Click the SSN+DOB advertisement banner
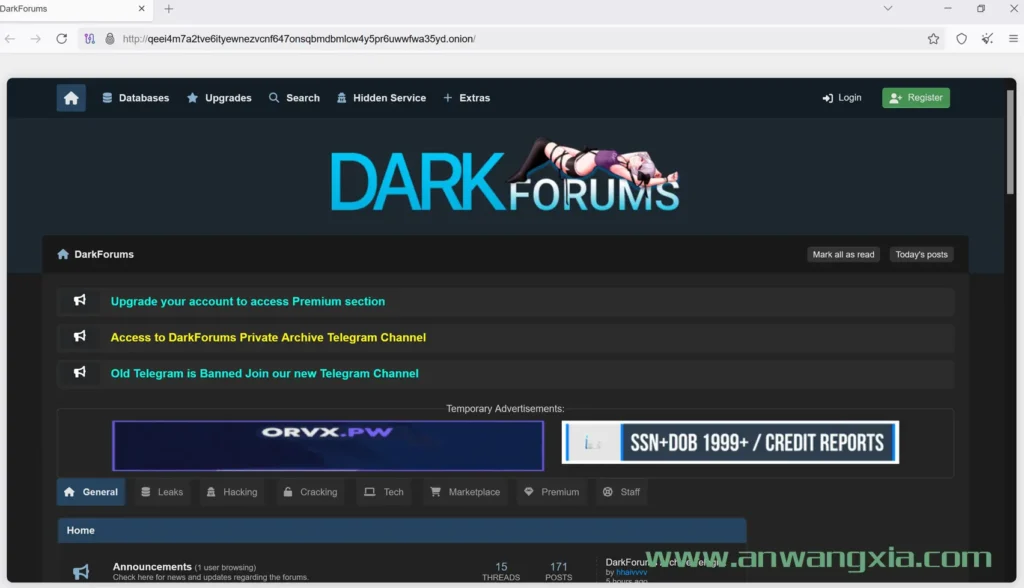The height and width of the screenshot is (588, 1024). pyautogui.click(x=730, y=442)
